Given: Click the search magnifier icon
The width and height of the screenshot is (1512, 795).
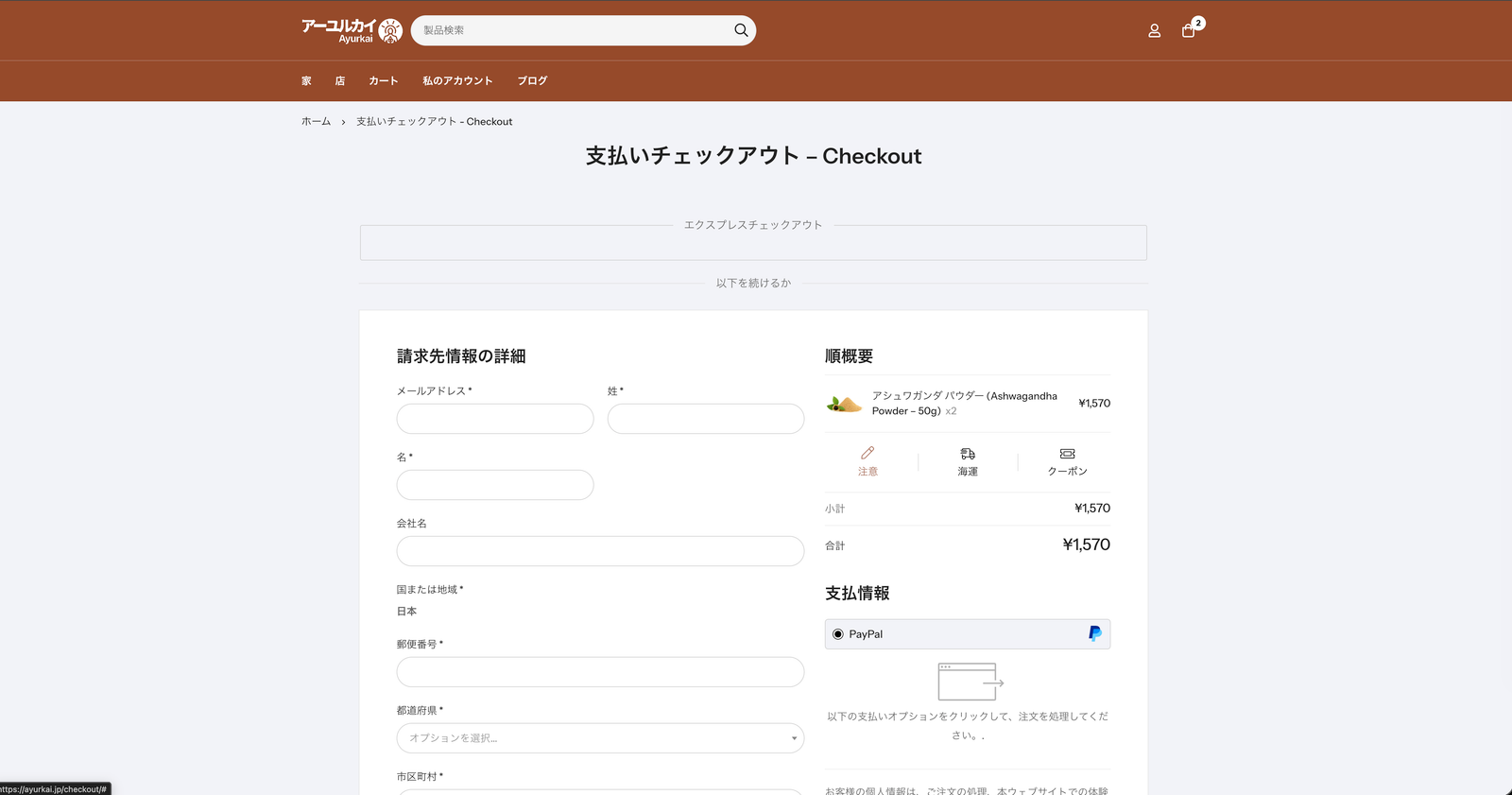Looking at the screenshot, I should coord(741,30).
